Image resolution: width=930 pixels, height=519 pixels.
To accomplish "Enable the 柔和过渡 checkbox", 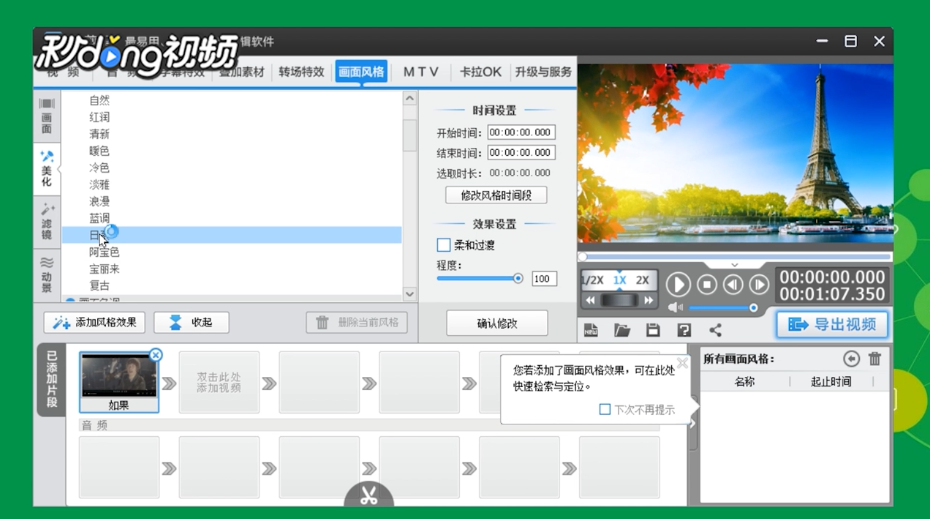I will pos(443,245).
